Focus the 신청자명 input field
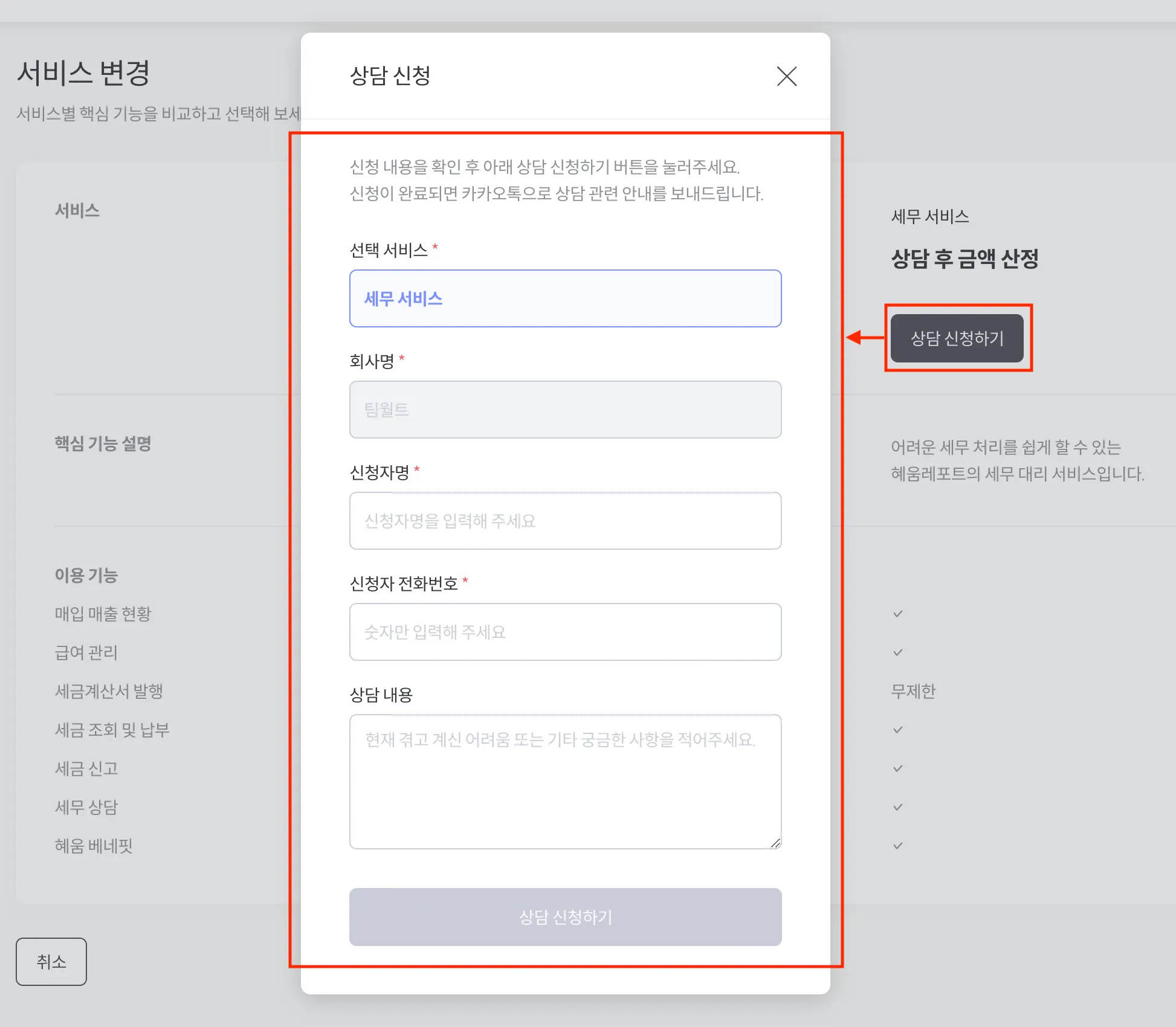This screenshot has width=1176, height=1027. tap(565, 521)
